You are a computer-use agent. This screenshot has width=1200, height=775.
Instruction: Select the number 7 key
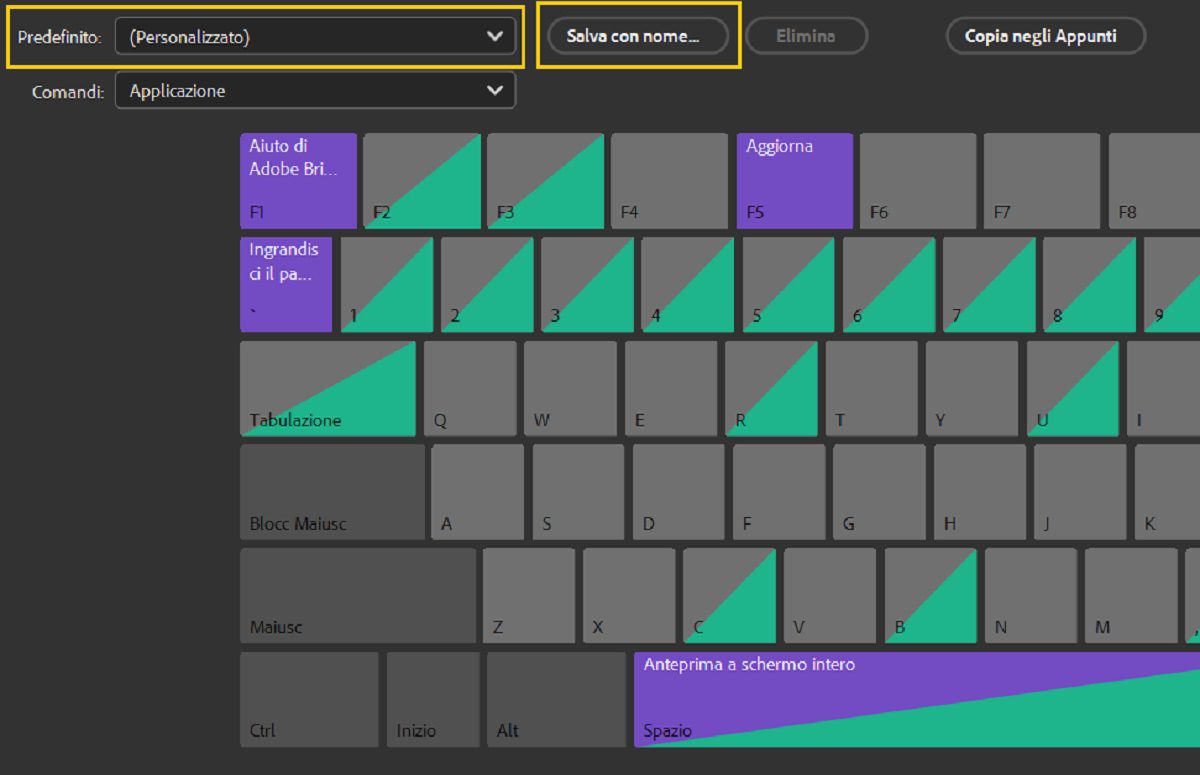click(989, 285)
